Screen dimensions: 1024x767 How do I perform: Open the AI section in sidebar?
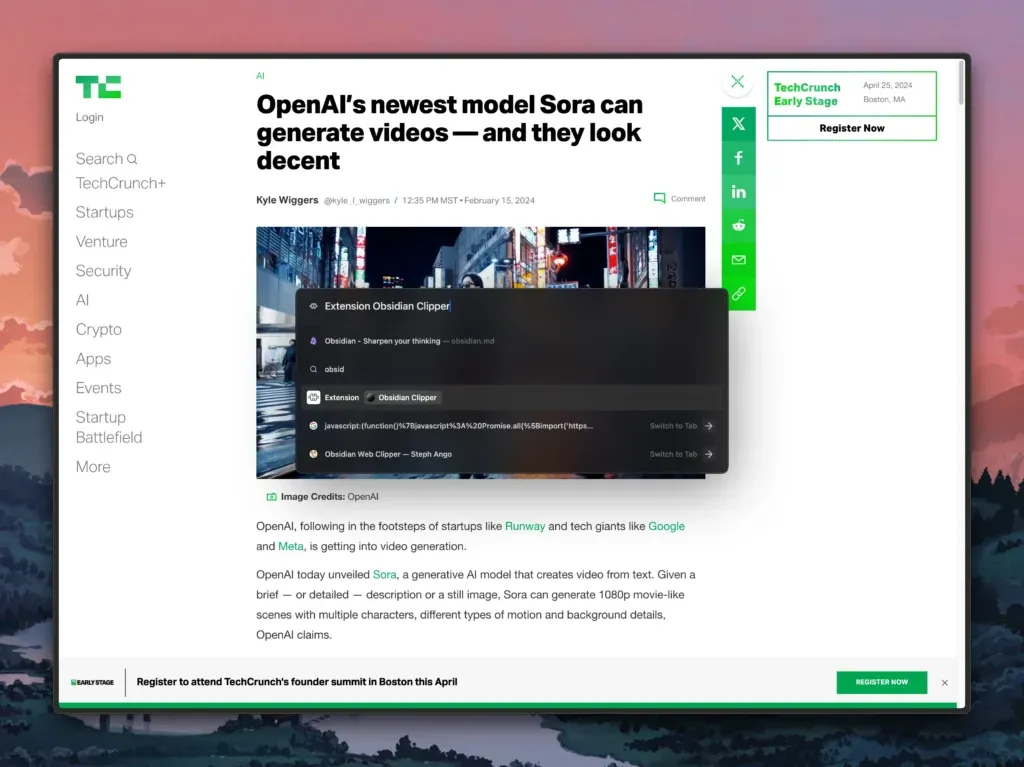tap(82, 300)
